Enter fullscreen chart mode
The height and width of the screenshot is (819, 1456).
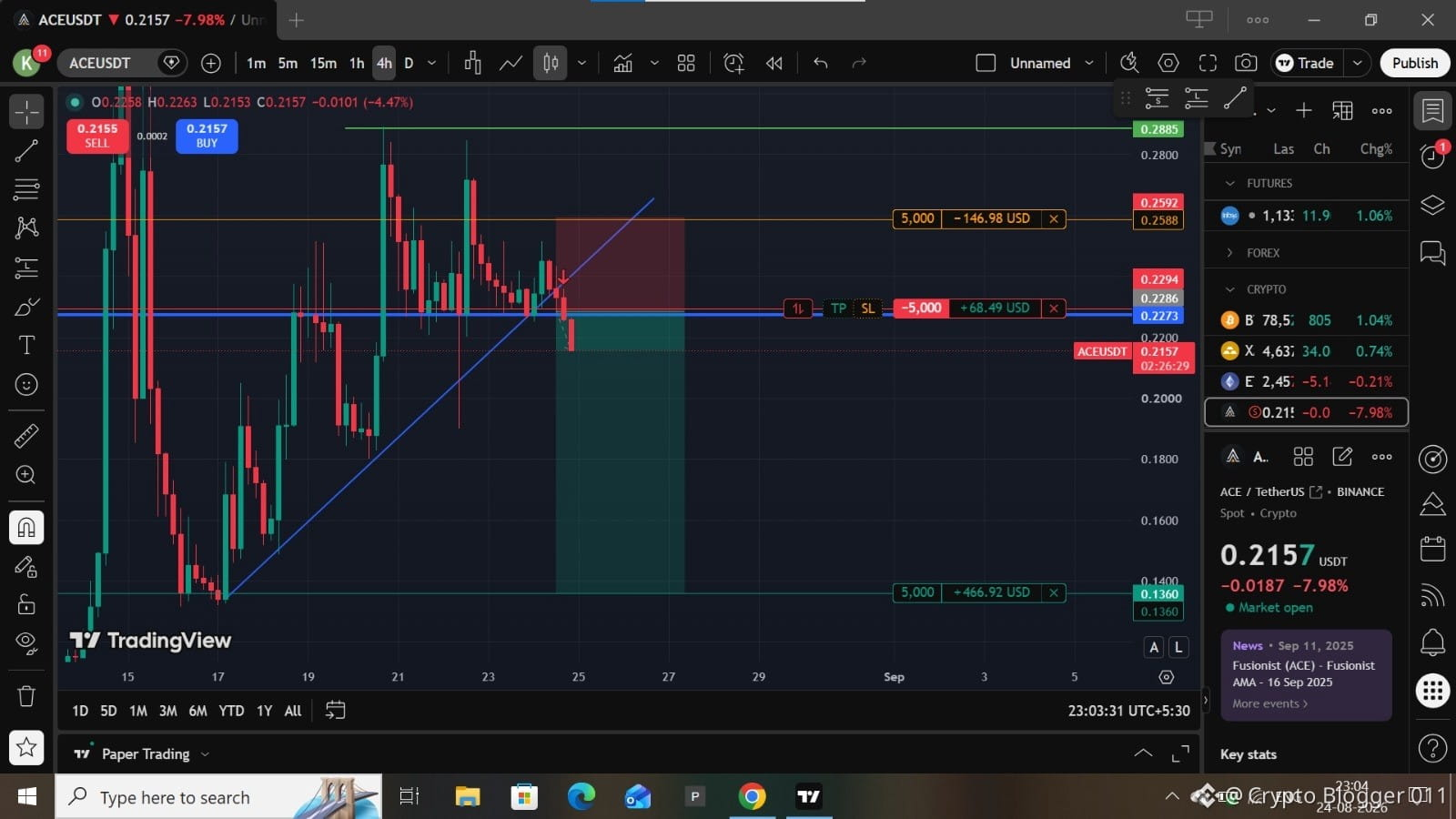pos(1208,63)
